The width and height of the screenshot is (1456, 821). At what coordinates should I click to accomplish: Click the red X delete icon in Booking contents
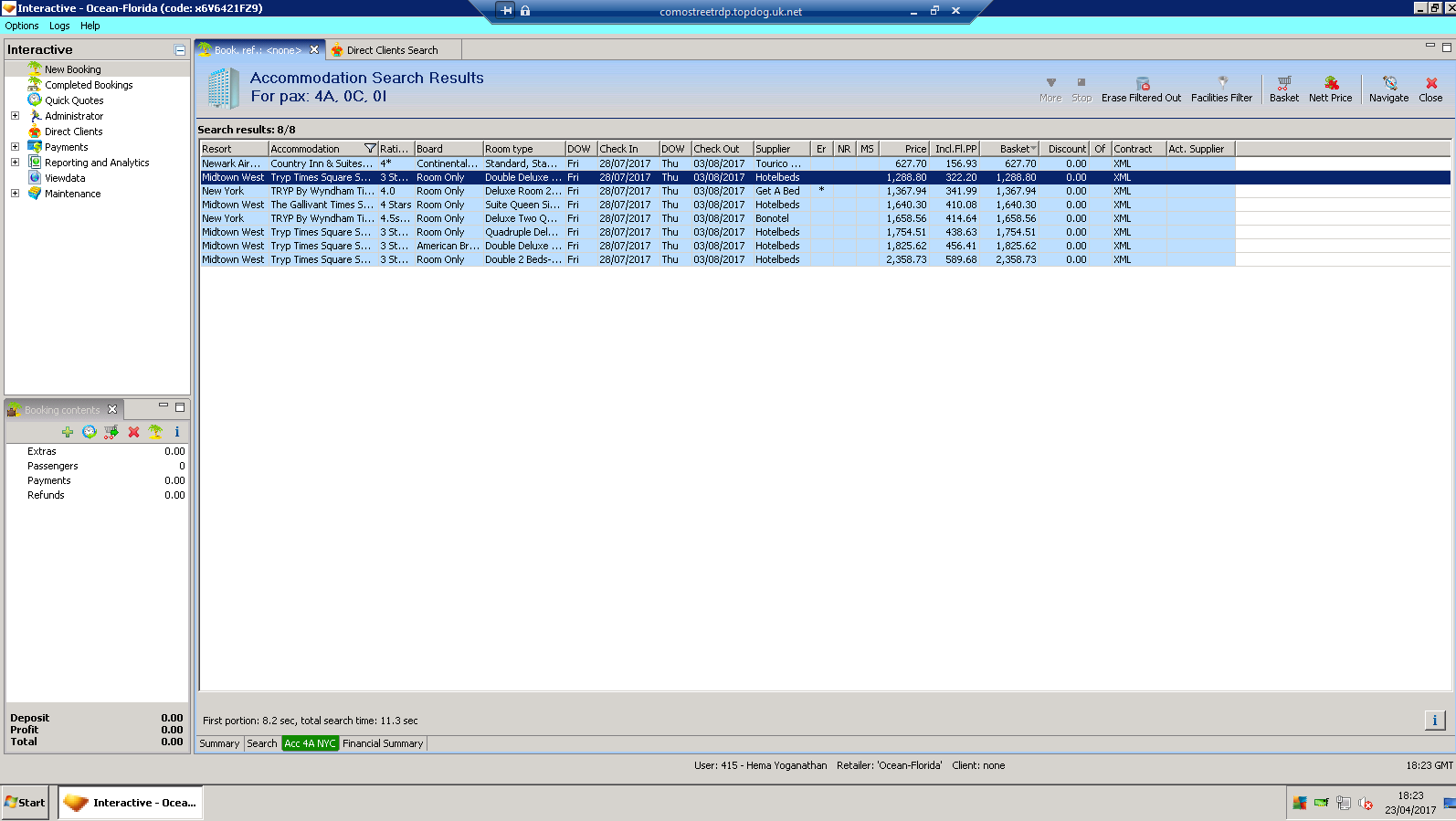[x=133, y=432]
